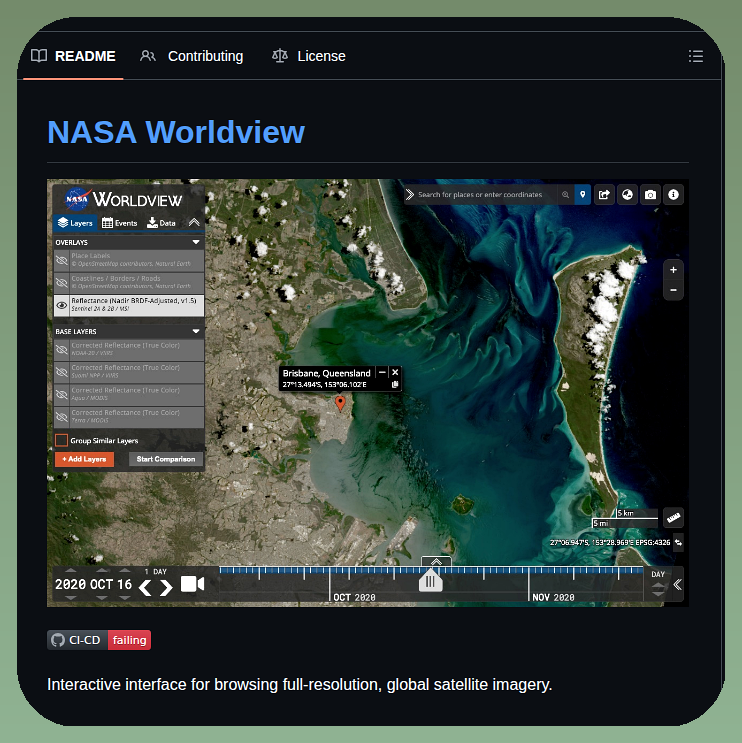742x743 pixels.
Task: Open the share link icon
Action: [604, 195]
